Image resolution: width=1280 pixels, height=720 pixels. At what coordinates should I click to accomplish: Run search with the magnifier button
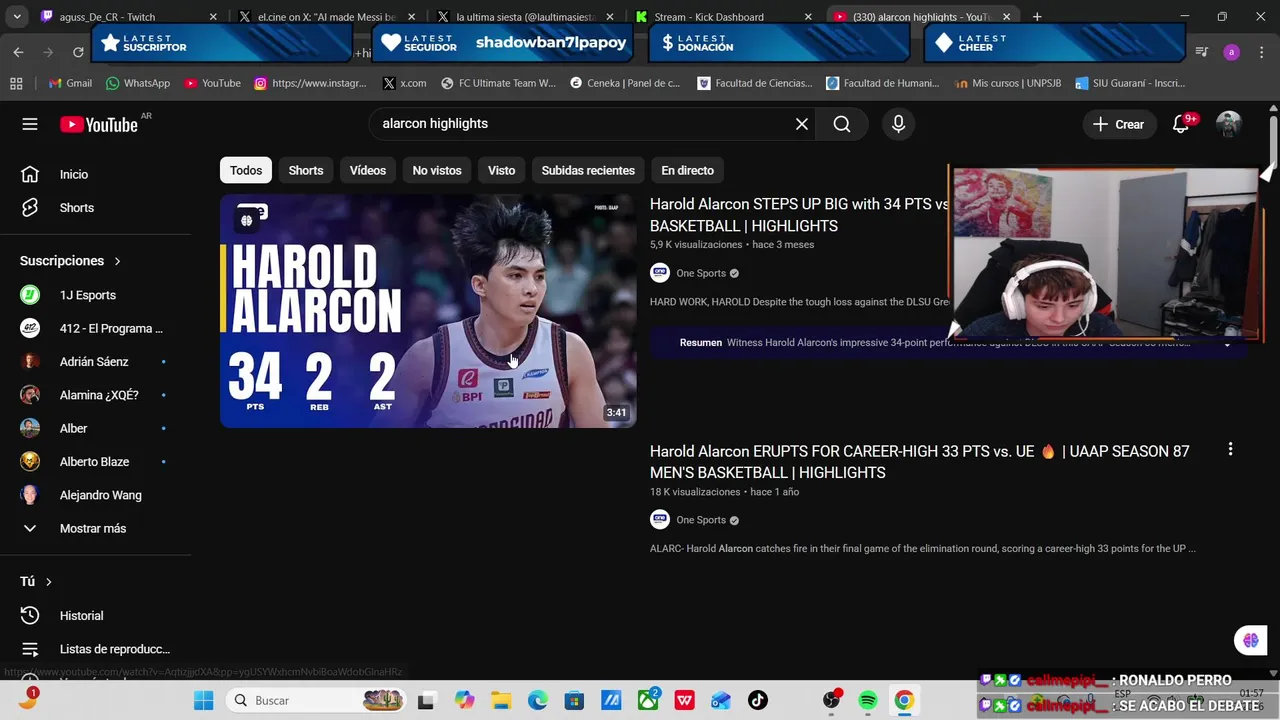842,124
